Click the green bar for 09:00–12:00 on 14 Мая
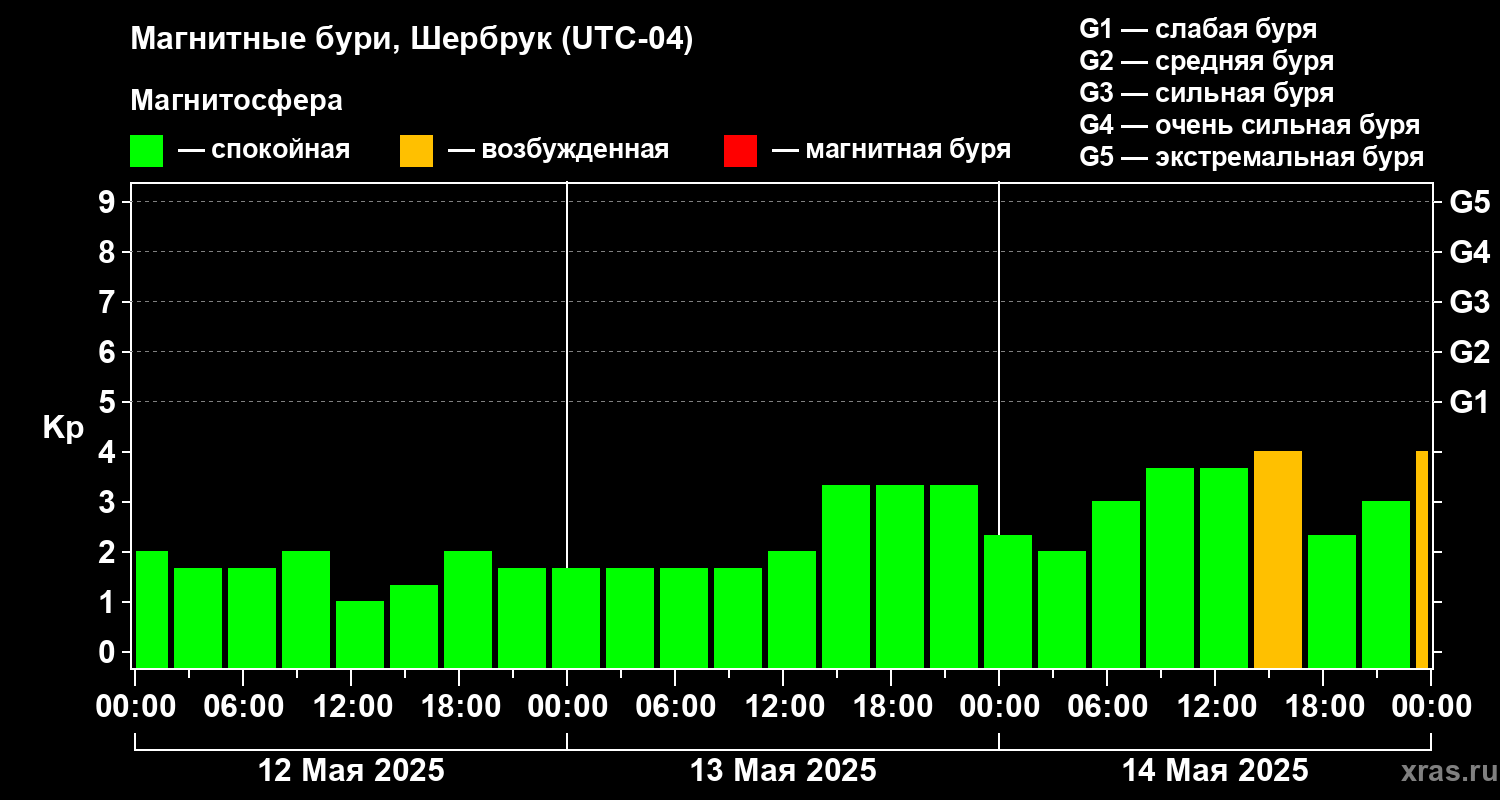The image size is (1500, 800). (1170, 568)
